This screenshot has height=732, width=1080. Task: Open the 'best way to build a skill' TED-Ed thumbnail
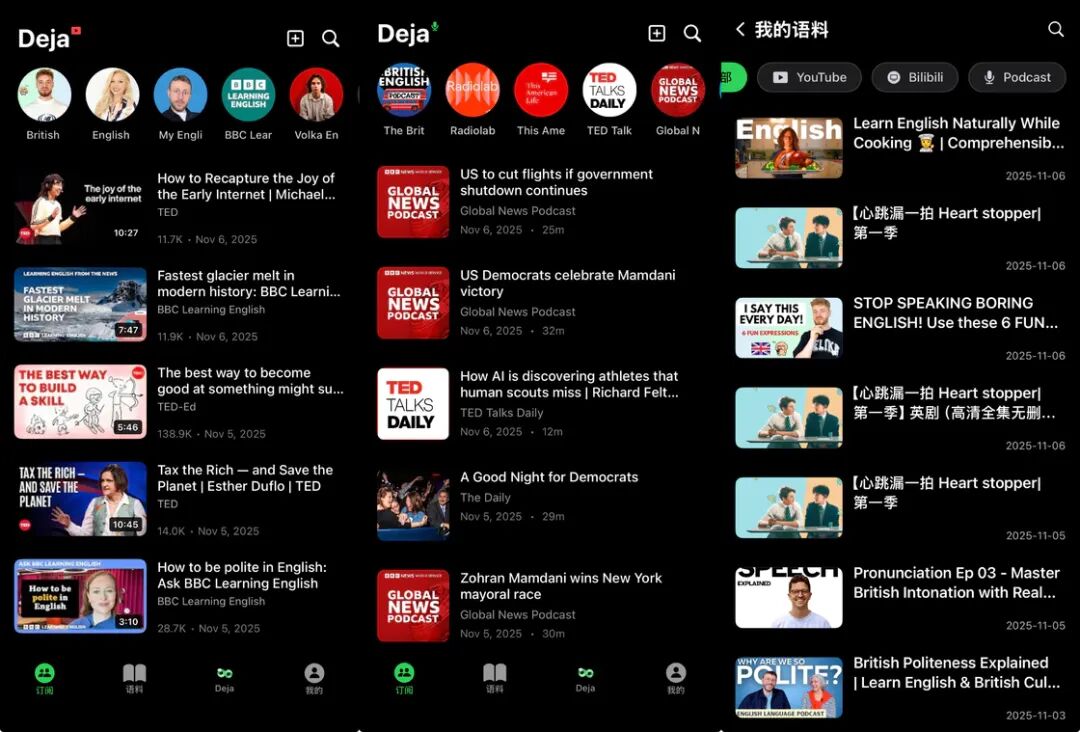81,401
